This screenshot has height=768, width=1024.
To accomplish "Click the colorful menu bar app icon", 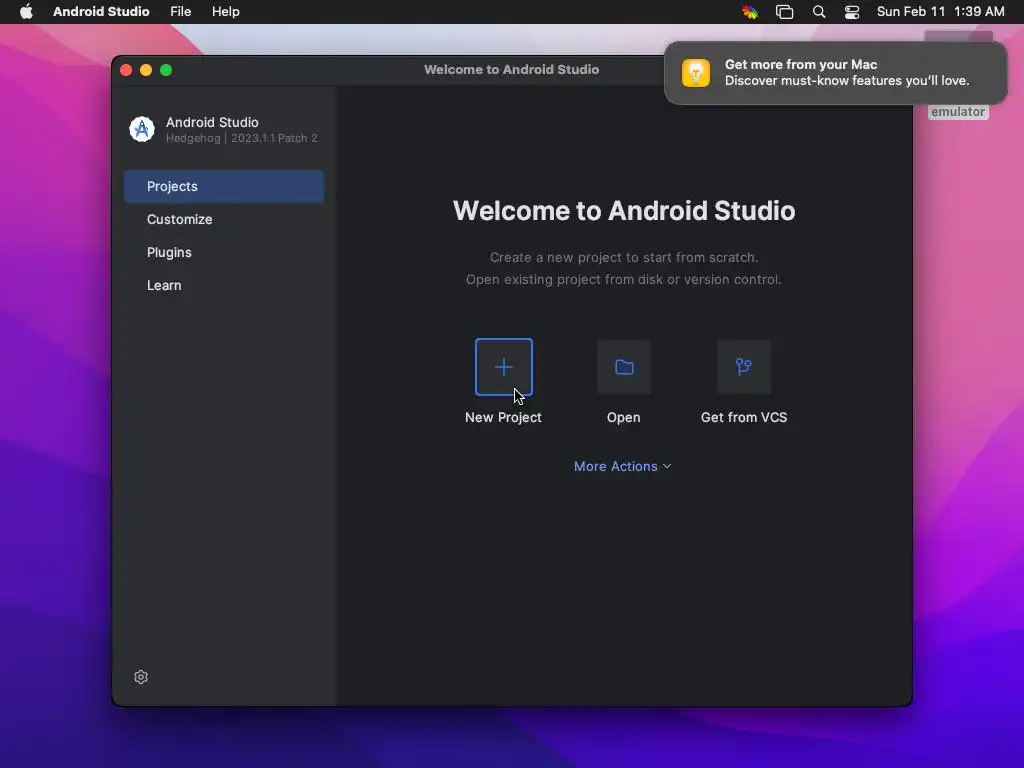I will [750, 12].
